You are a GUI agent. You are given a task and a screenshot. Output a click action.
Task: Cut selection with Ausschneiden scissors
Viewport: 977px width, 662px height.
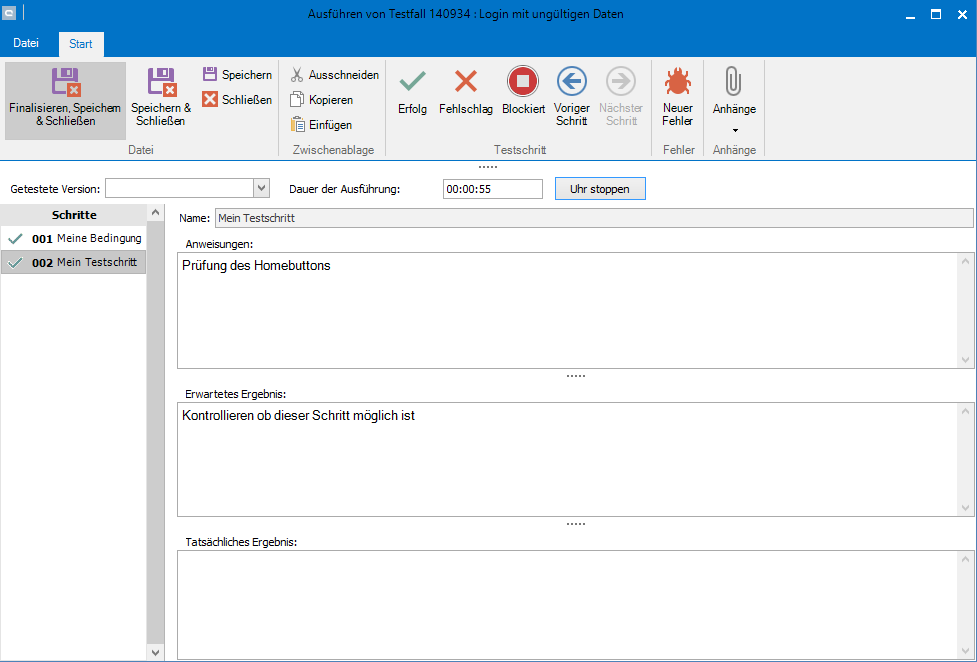click(297, 75)
